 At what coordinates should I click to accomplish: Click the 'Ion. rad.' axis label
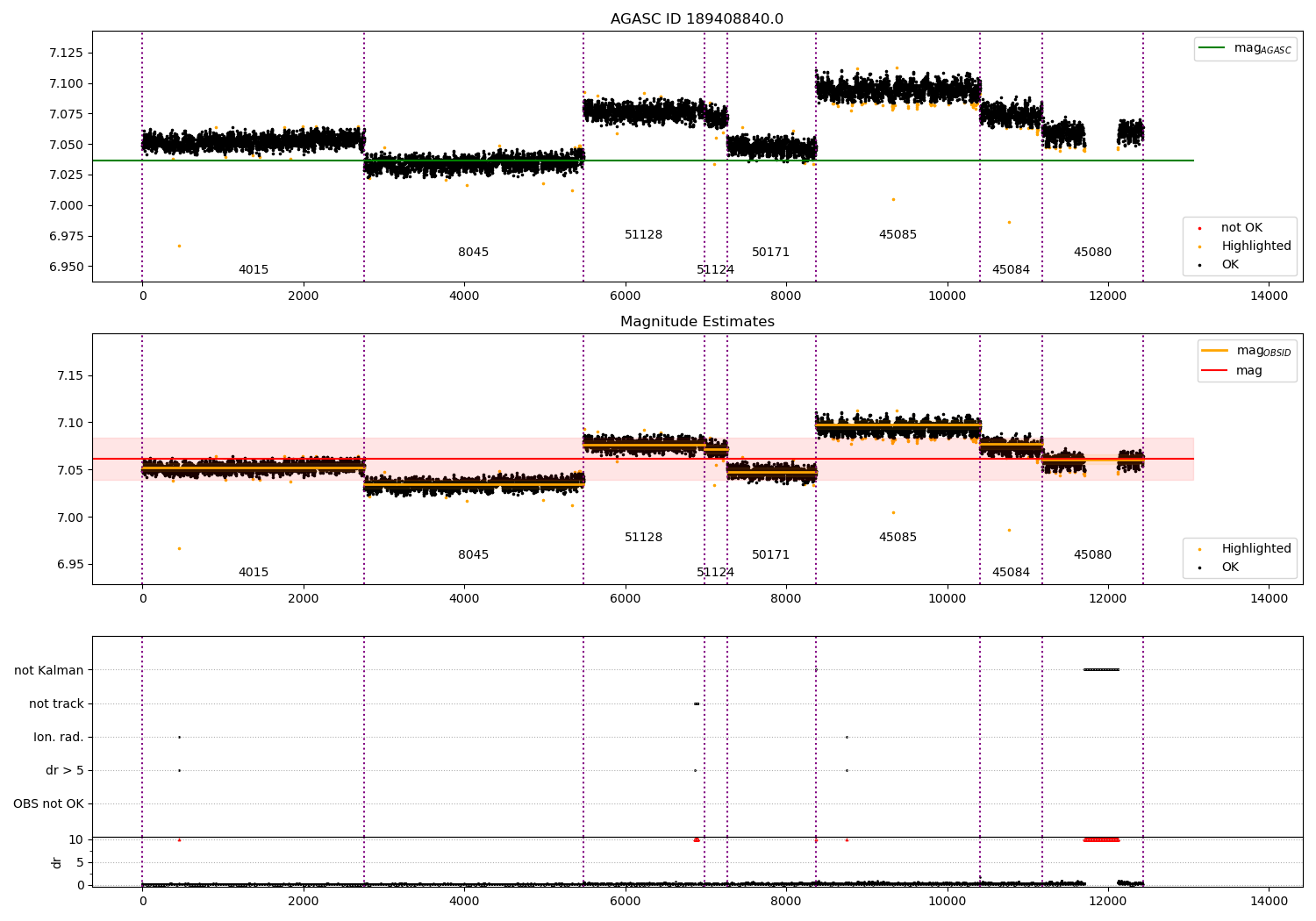coord(59,738)
